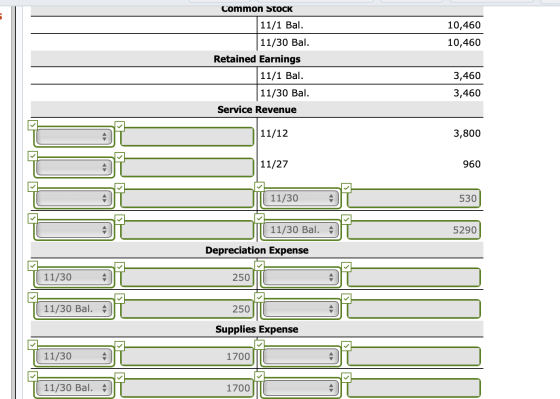The image size is (560, 399).
Task: Click green checkmark on Depreciation Expense 11/30 dropdown
Action: tap(32, 266)
